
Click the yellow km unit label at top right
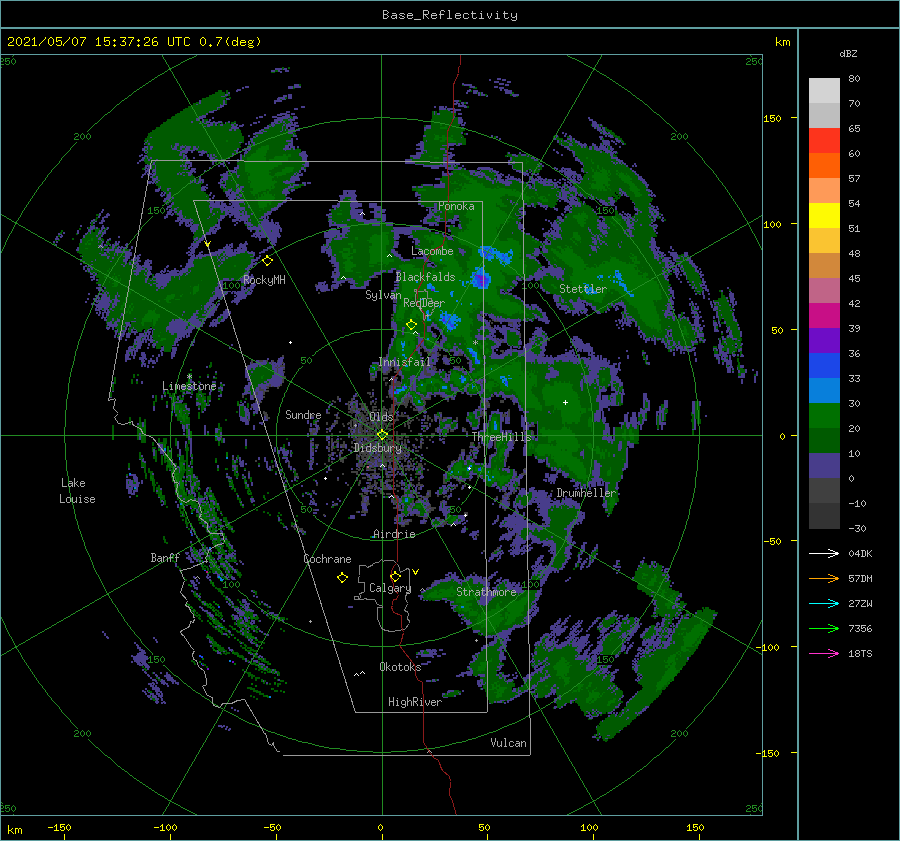click(782, 42)
